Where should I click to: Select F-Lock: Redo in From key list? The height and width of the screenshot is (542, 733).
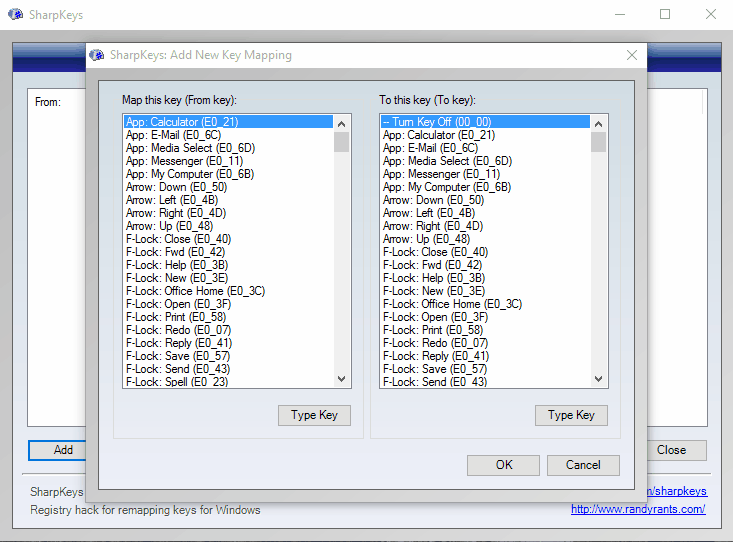click(x=229, y=330)
